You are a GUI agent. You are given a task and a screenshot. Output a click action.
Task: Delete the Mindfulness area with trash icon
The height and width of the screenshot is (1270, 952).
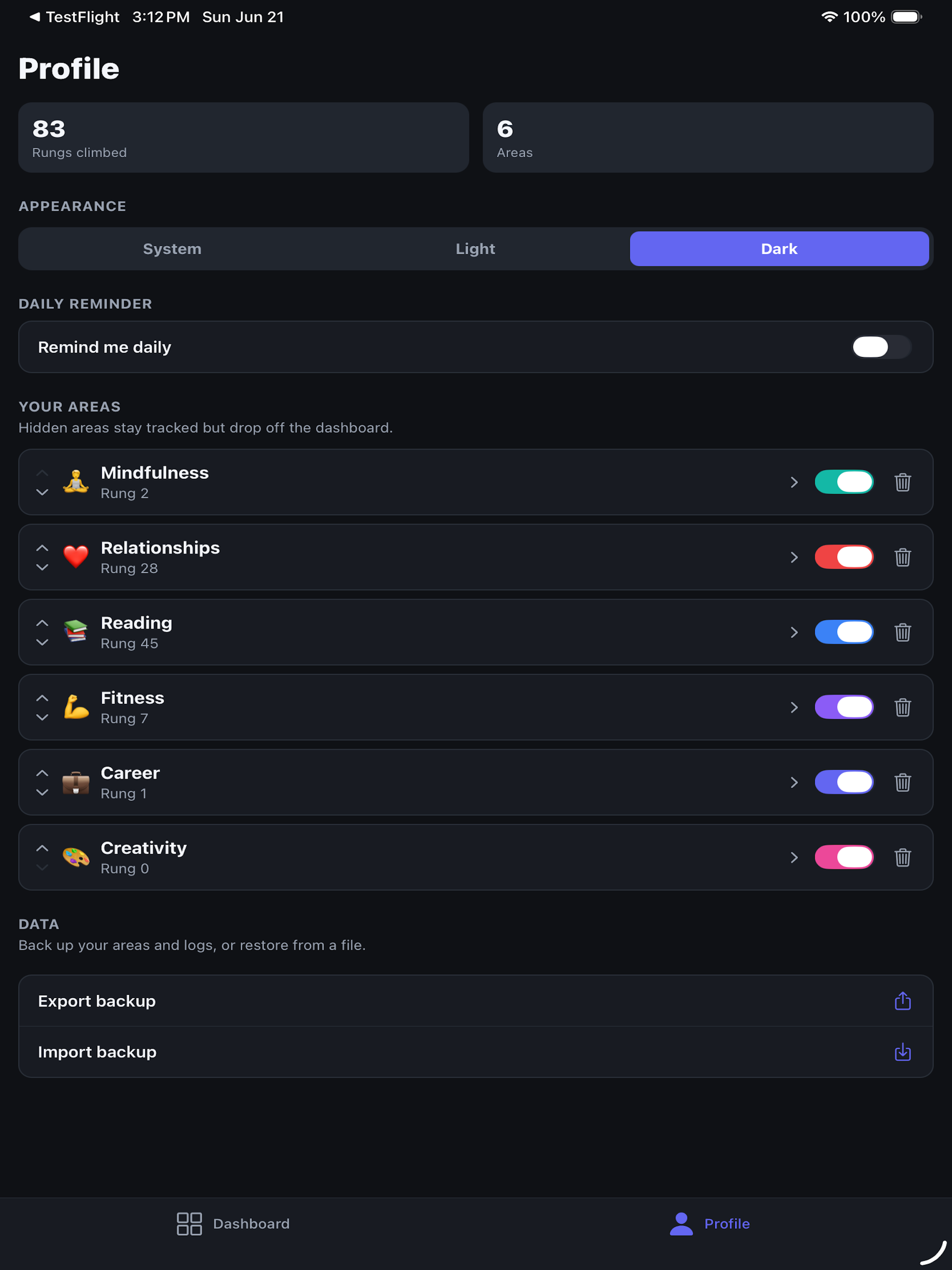tap(902, 482)
